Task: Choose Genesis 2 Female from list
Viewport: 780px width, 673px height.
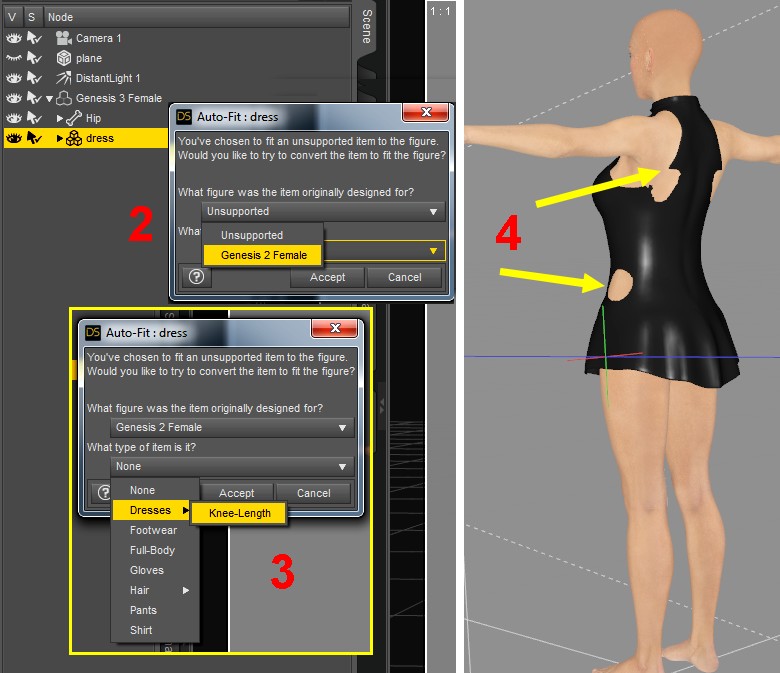Action: pyautogui.click(x=263, y=255)
